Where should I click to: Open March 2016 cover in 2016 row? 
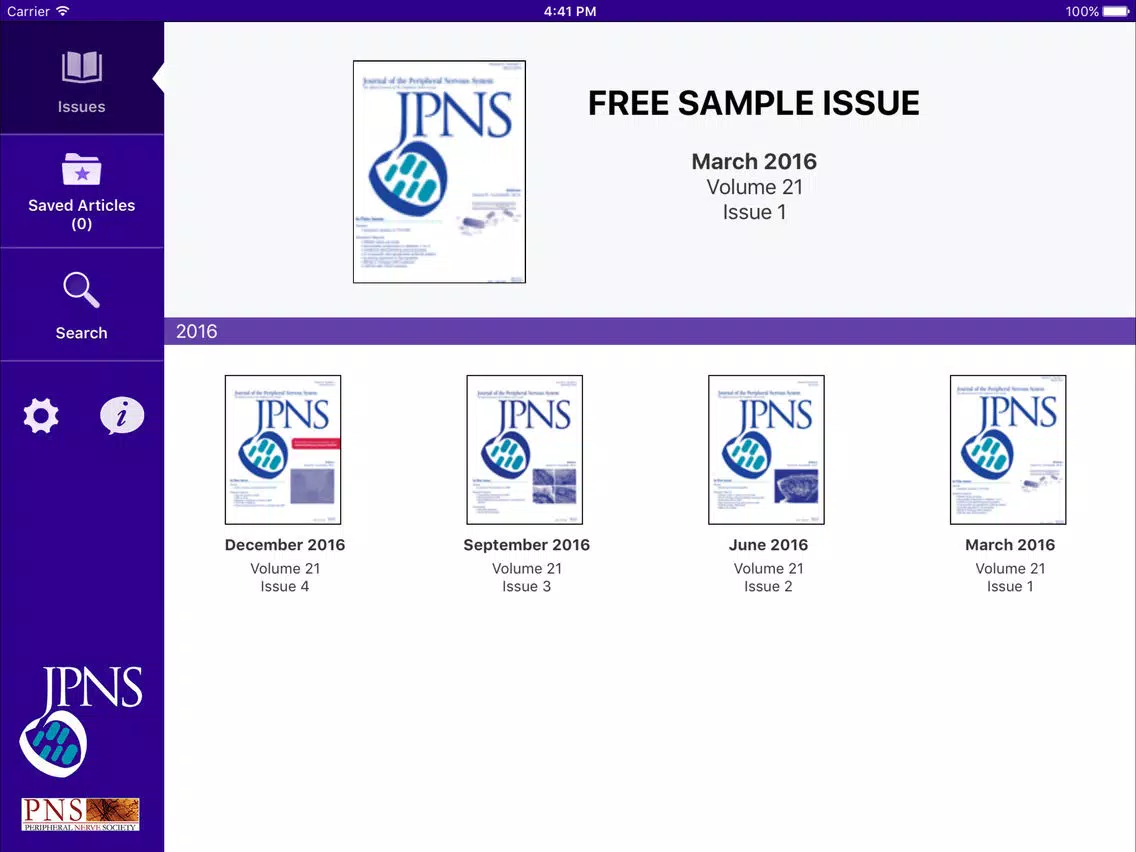tap(1008, 450)
